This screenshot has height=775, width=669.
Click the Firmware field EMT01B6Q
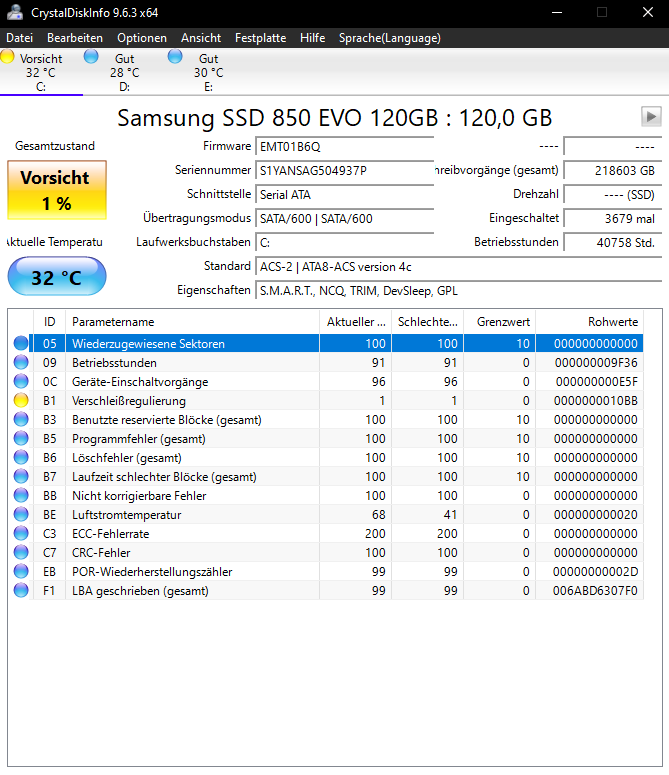tap(344, 147)
